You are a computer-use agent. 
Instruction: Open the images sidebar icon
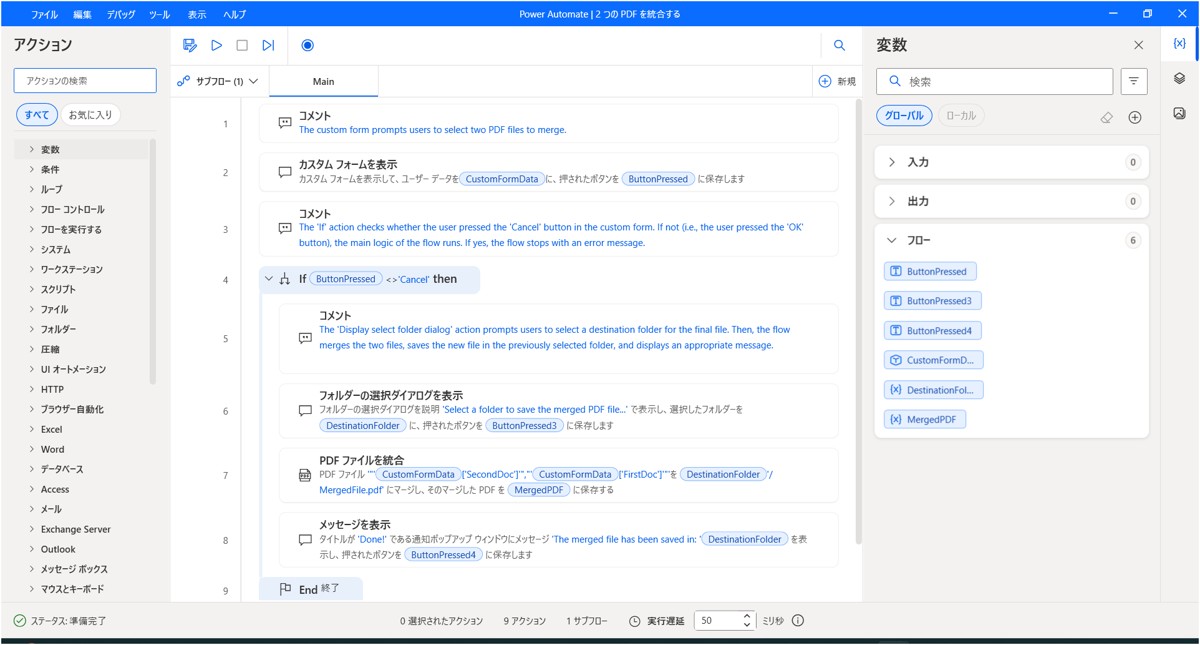pos(1180,113)
